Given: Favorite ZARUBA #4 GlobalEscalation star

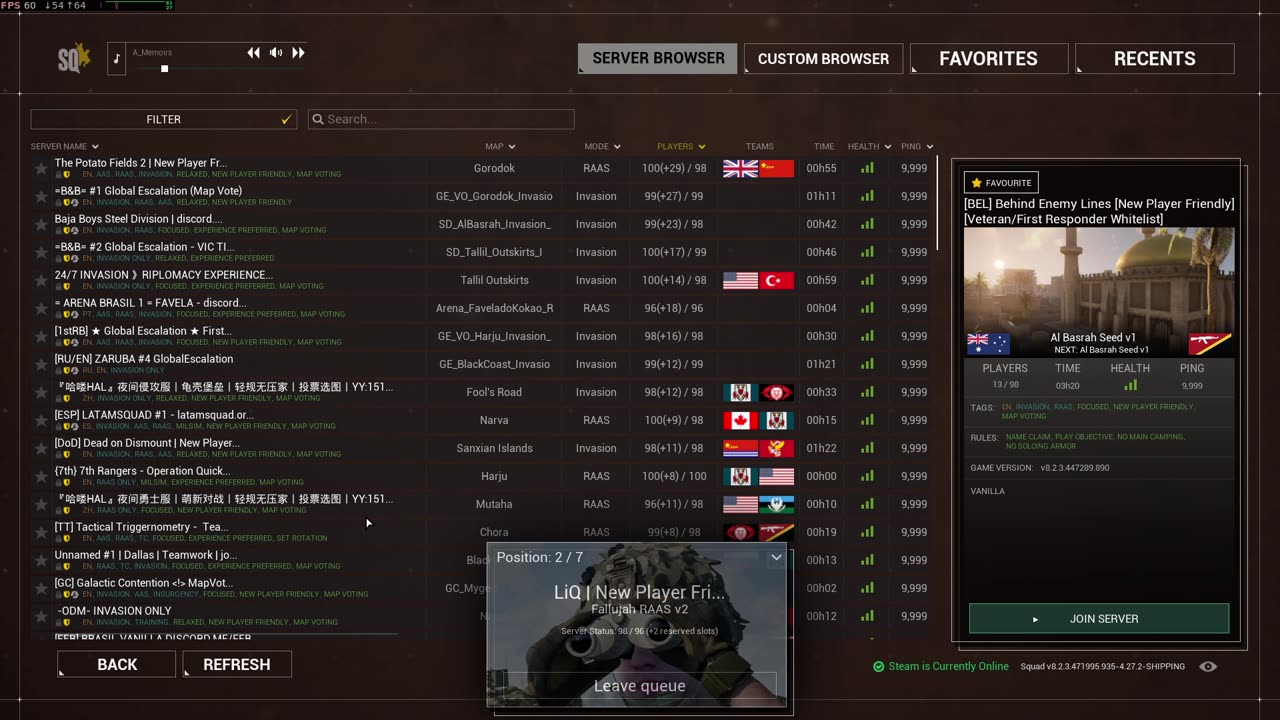Looking at the screenshot, I should pyautogui.click(x=41, y=364).
